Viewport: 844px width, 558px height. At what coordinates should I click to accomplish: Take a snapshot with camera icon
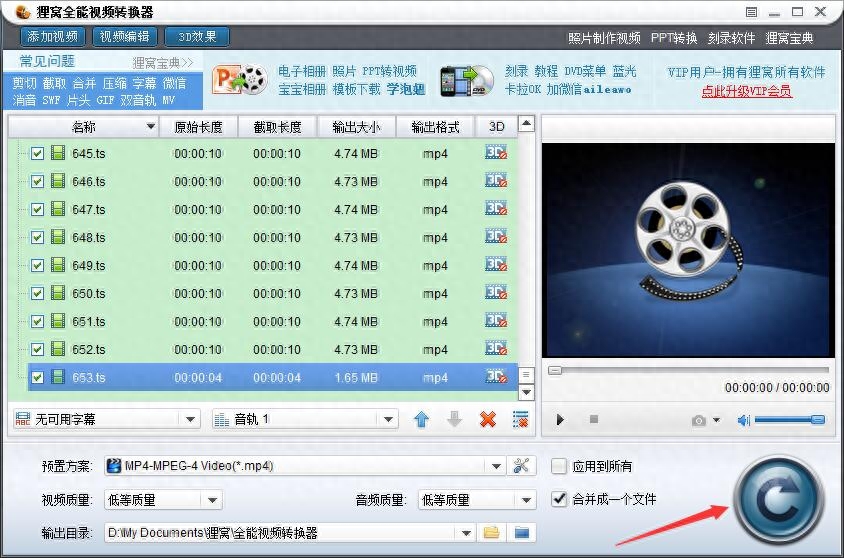pyautogui.click(x=699, y=420)
